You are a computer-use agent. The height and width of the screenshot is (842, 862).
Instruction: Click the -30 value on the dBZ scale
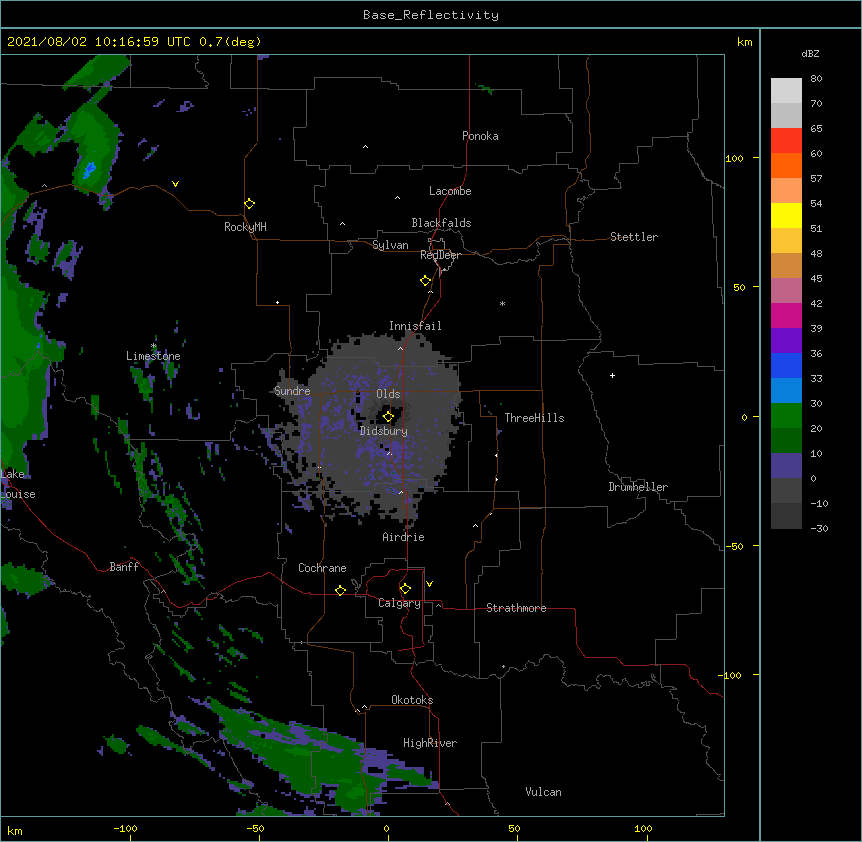(x=819, y=528)
